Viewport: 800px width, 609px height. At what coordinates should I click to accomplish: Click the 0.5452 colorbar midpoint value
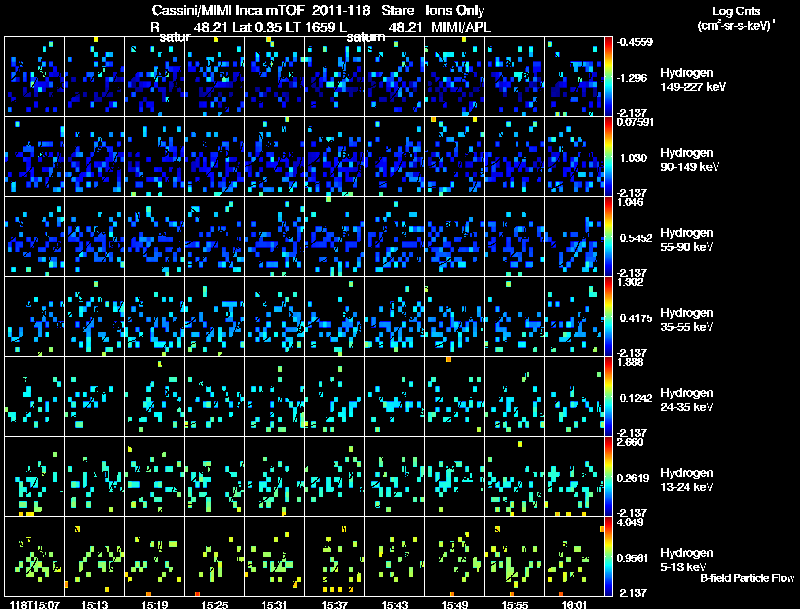[x=636, y=238]
